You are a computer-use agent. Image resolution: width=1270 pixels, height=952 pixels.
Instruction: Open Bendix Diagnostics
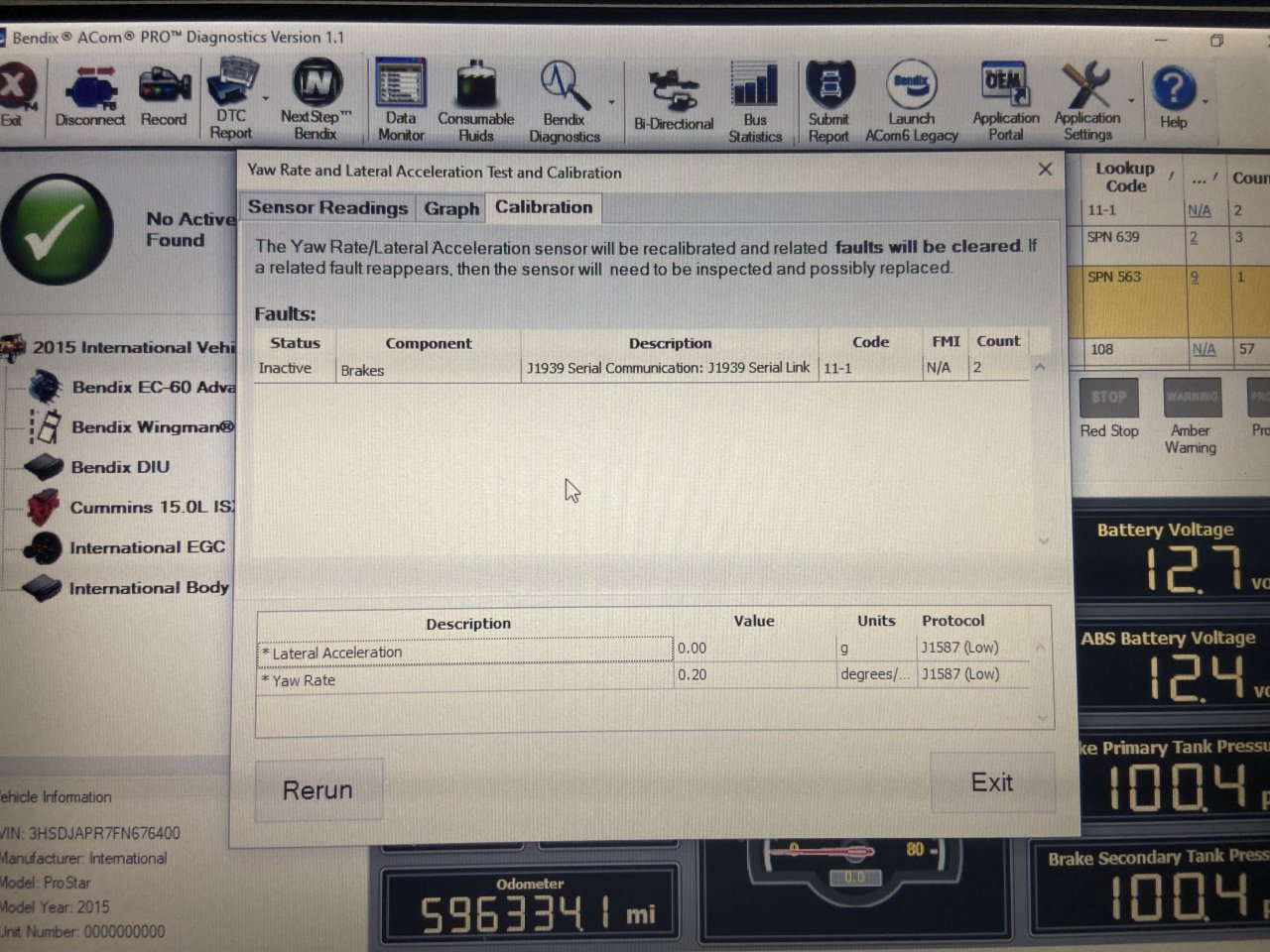coord(564,101)
